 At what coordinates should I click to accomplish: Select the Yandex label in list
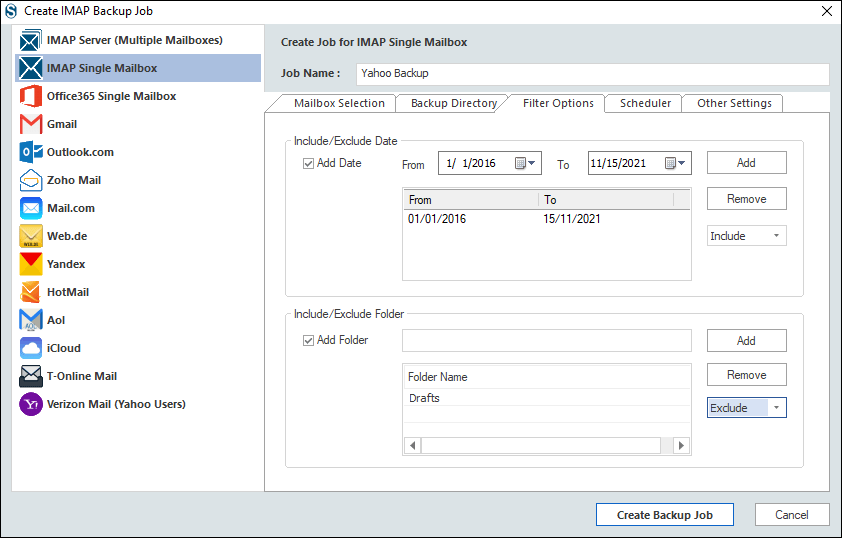point(66,264)
